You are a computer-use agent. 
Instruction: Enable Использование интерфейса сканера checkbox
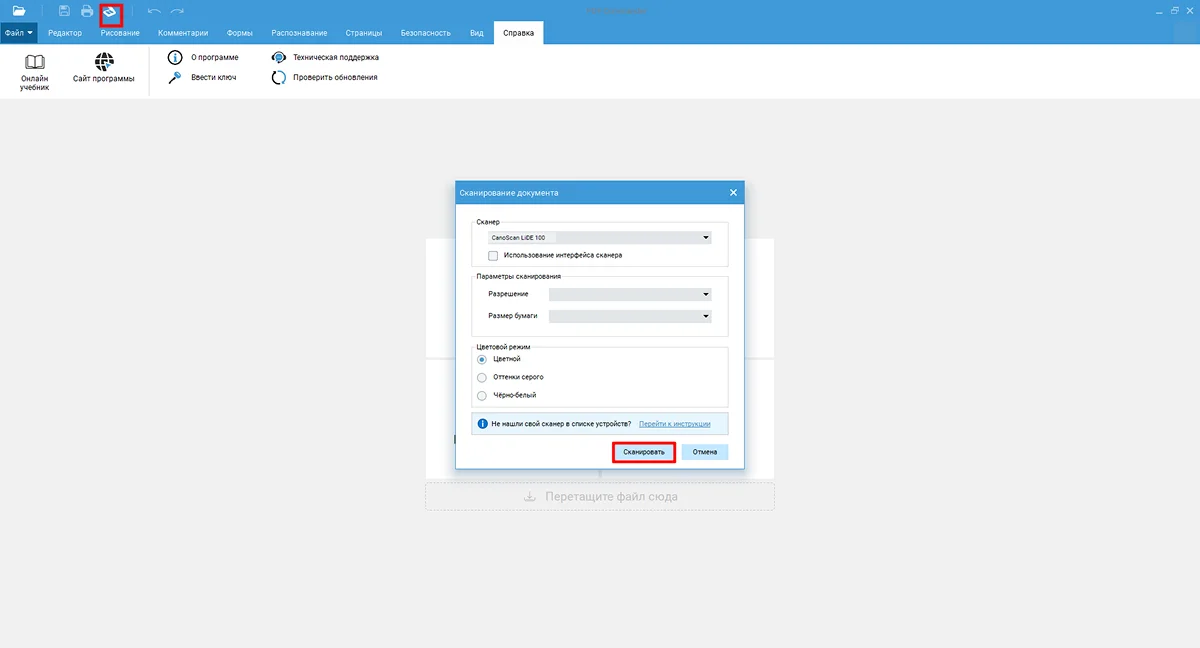coord(493,255)
